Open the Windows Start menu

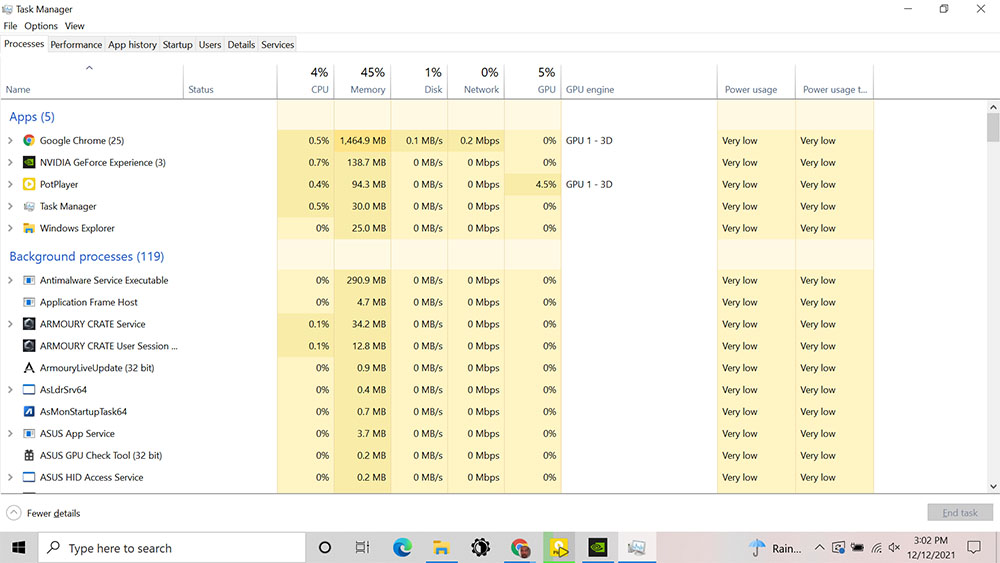coord(18,548)
